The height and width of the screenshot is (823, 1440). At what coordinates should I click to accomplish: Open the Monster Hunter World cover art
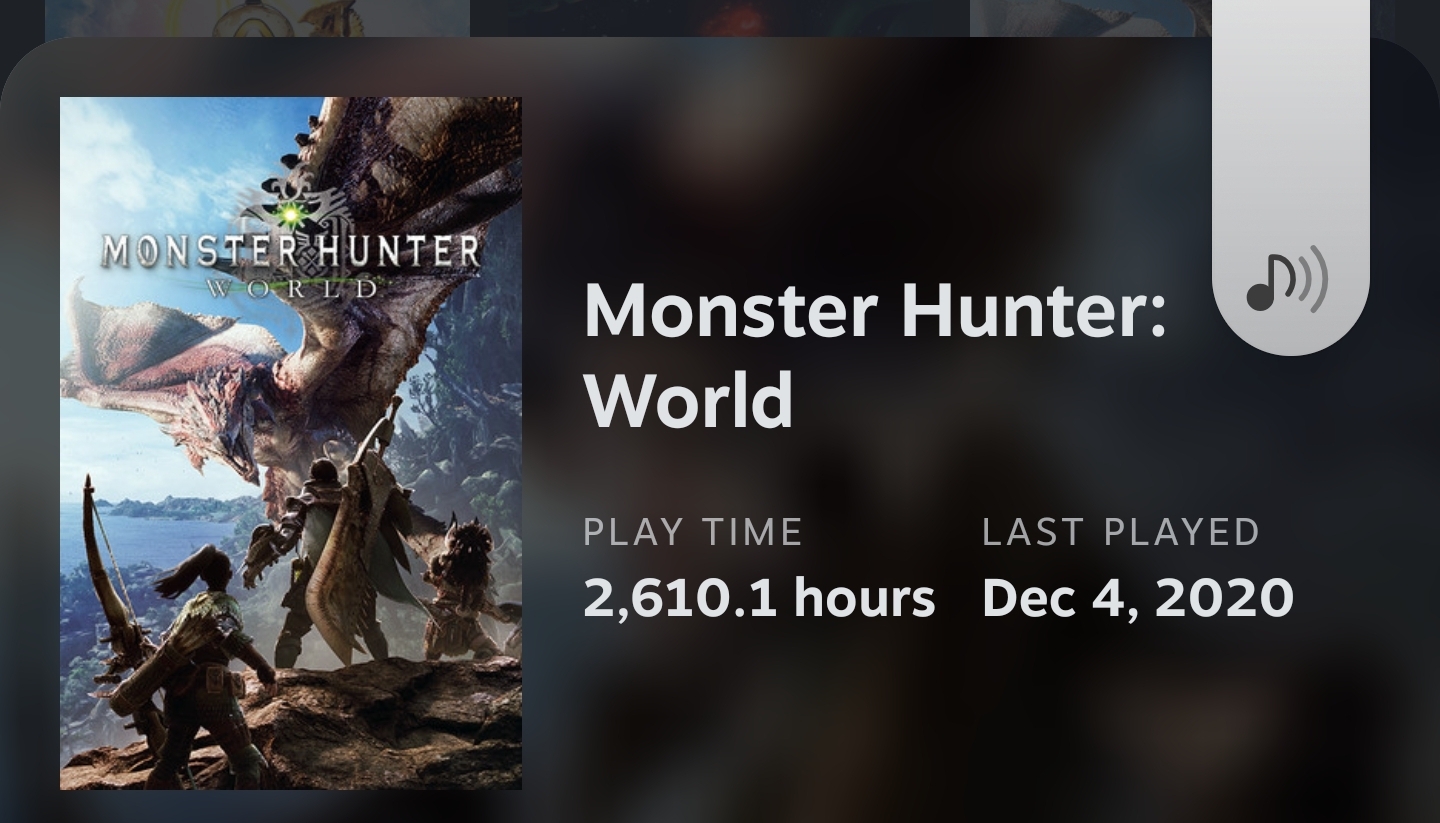[291, 443]
